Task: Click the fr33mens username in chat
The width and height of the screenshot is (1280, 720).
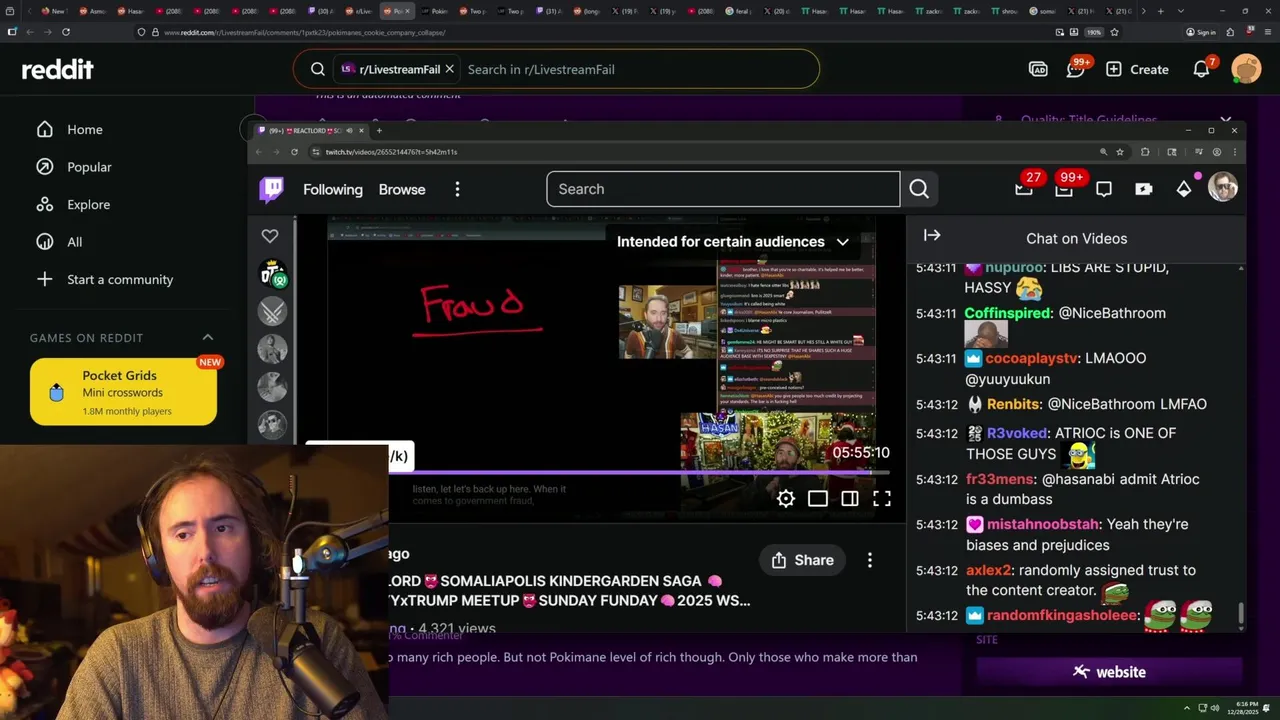Action: click(x=1000, y=479)
